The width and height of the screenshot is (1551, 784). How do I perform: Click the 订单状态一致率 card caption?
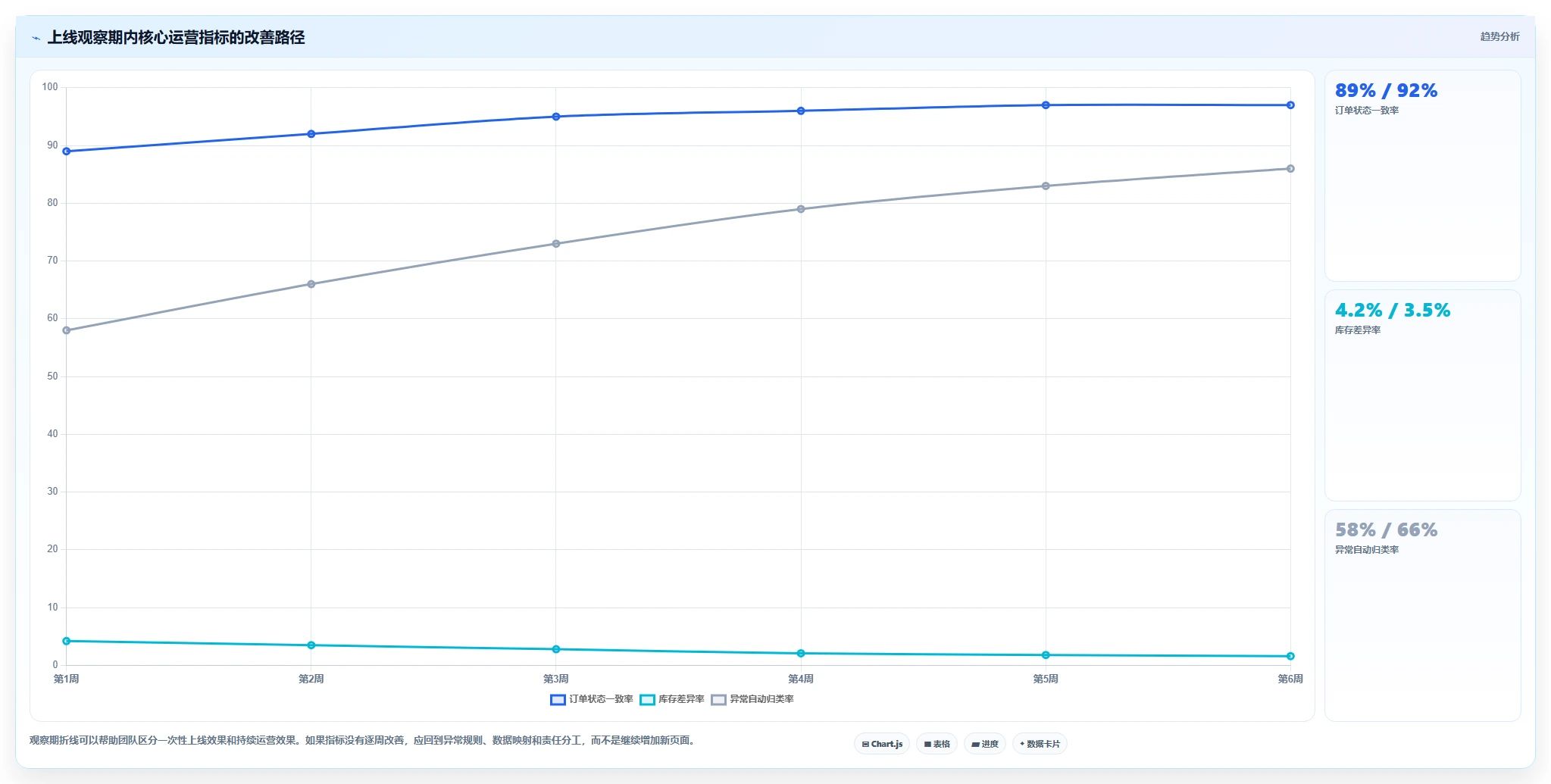[1367, 111]
